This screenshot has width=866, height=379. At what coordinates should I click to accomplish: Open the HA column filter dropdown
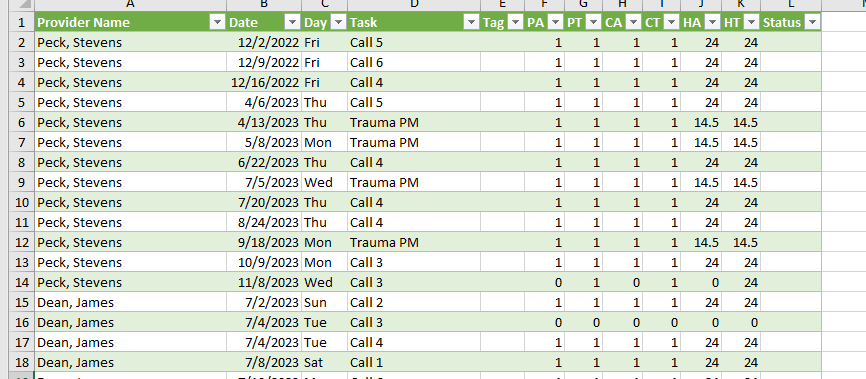point(712,23)
